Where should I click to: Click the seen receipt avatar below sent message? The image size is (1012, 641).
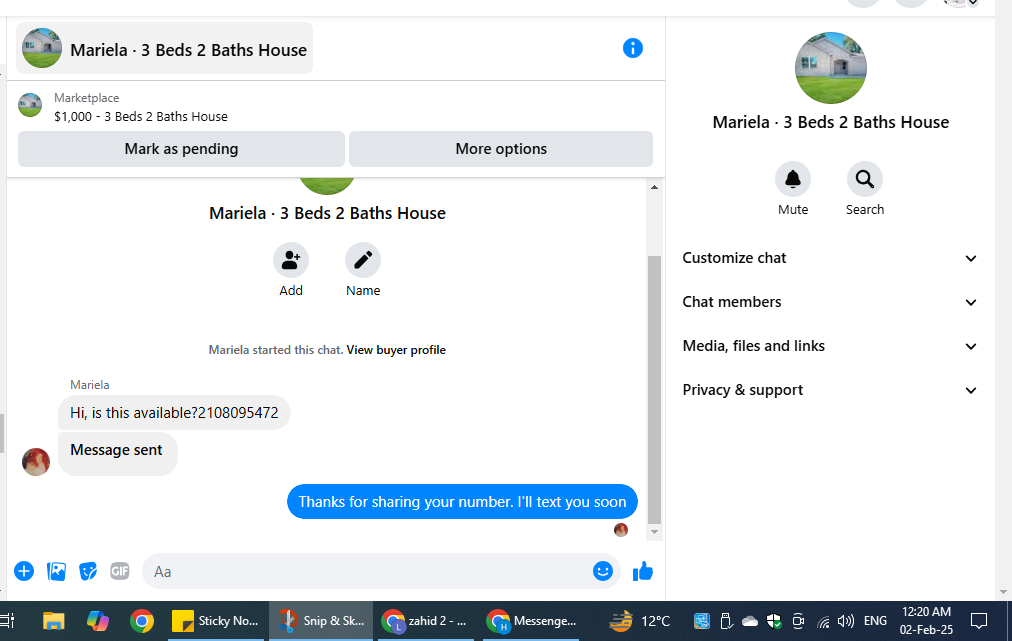point(621,530)
